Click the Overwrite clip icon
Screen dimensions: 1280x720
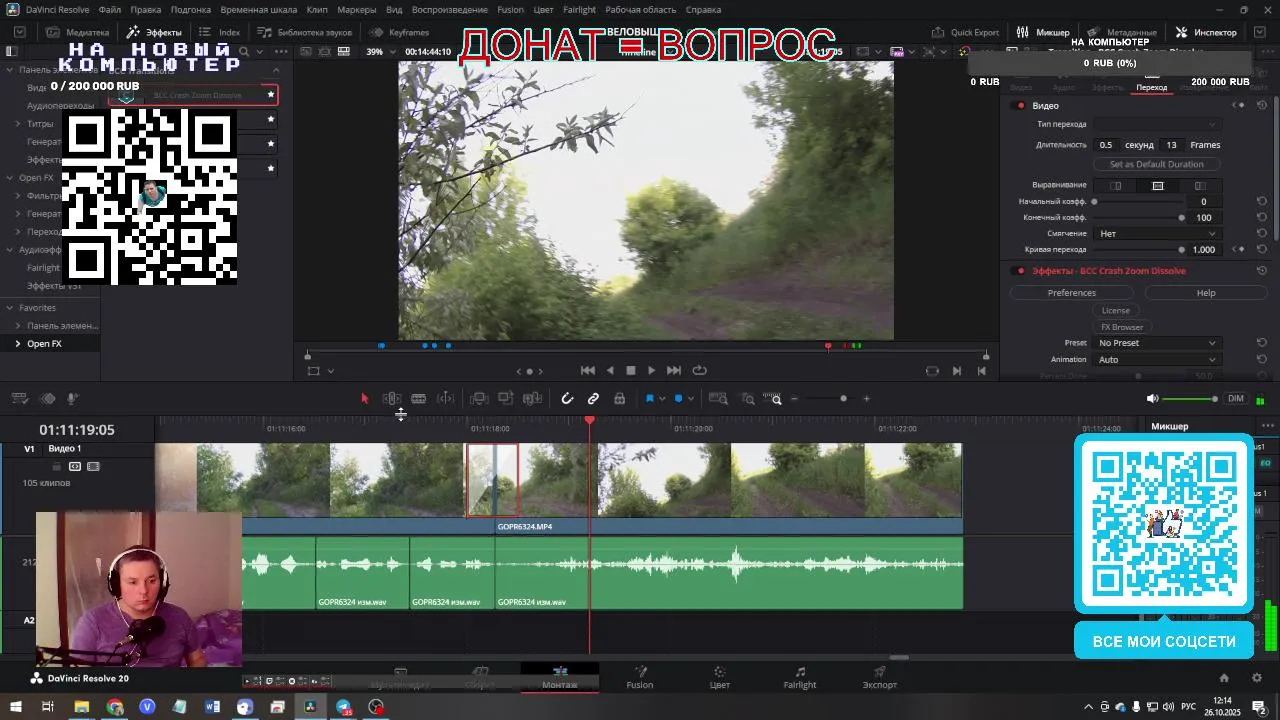pyautogui.click(x=506, y=399)
